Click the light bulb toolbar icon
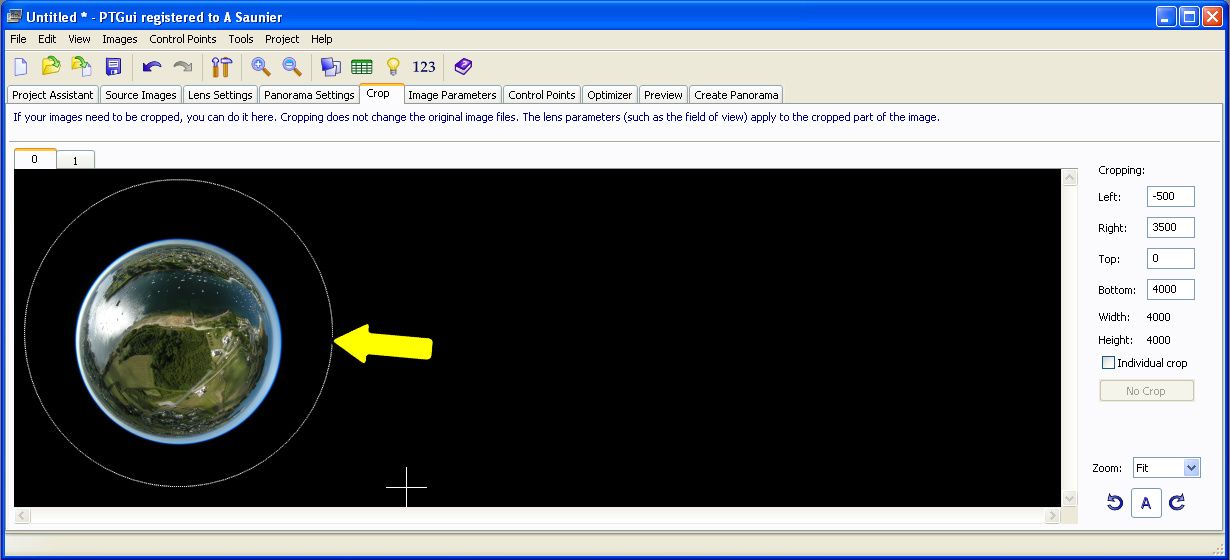 [x=393, y=67]
